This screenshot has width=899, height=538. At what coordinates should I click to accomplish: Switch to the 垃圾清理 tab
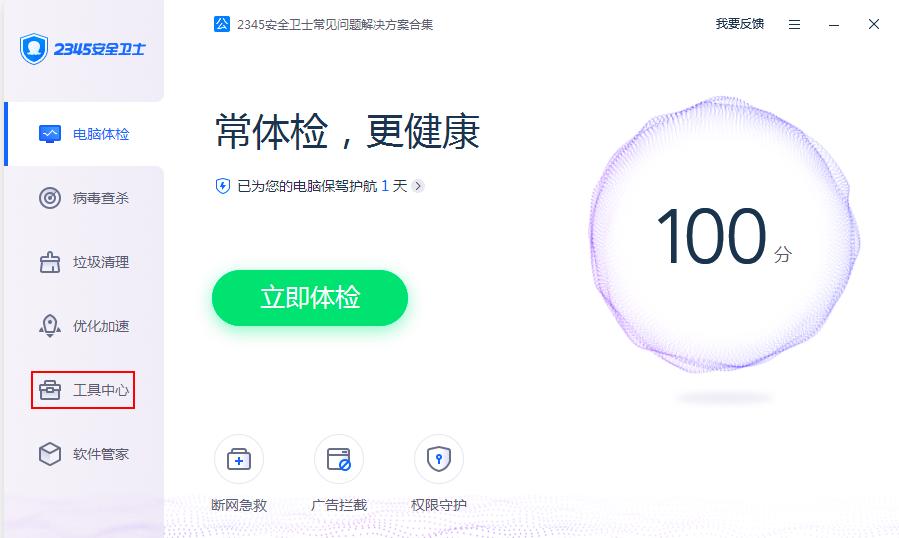coord(84,262)
